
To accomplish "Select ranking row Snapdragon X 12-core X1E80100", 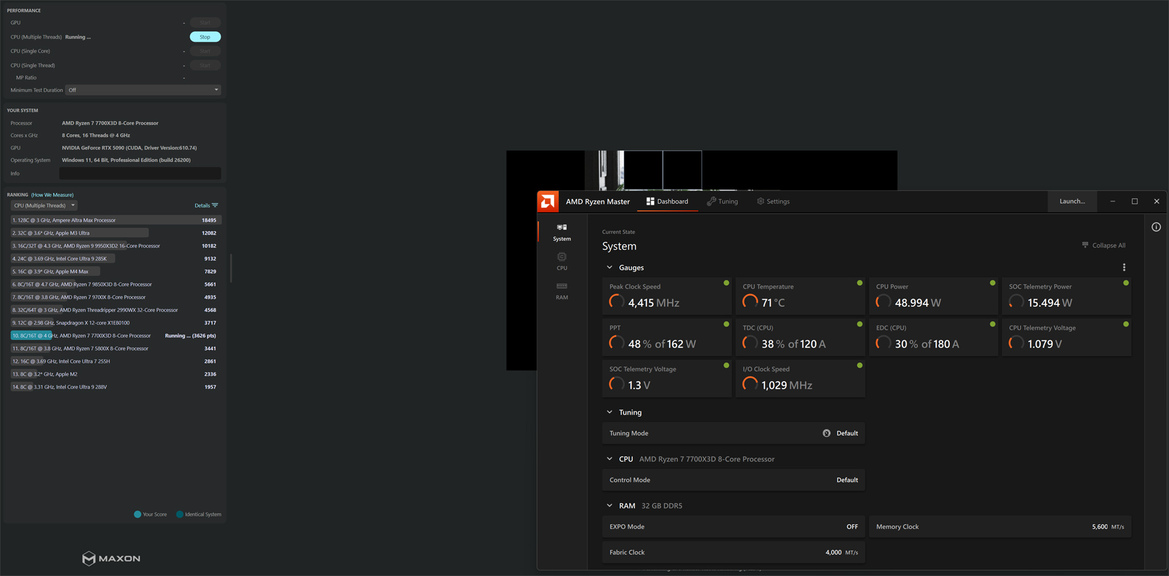I will [x=116, y=323].
